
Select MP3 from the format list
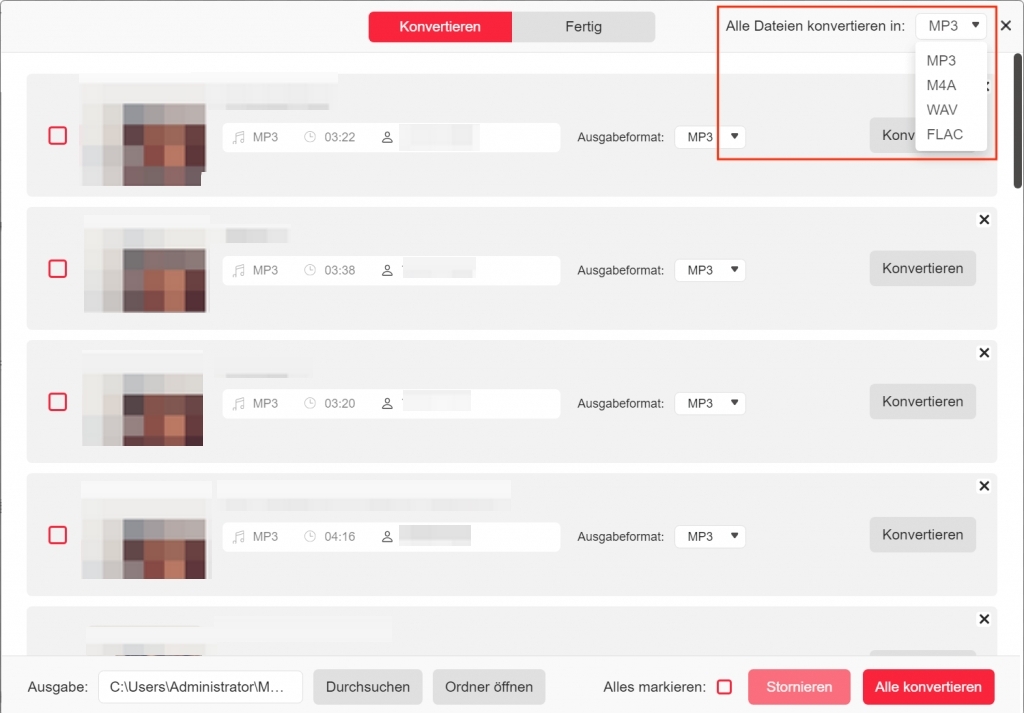pyautogui.click(x=941, y=61)
